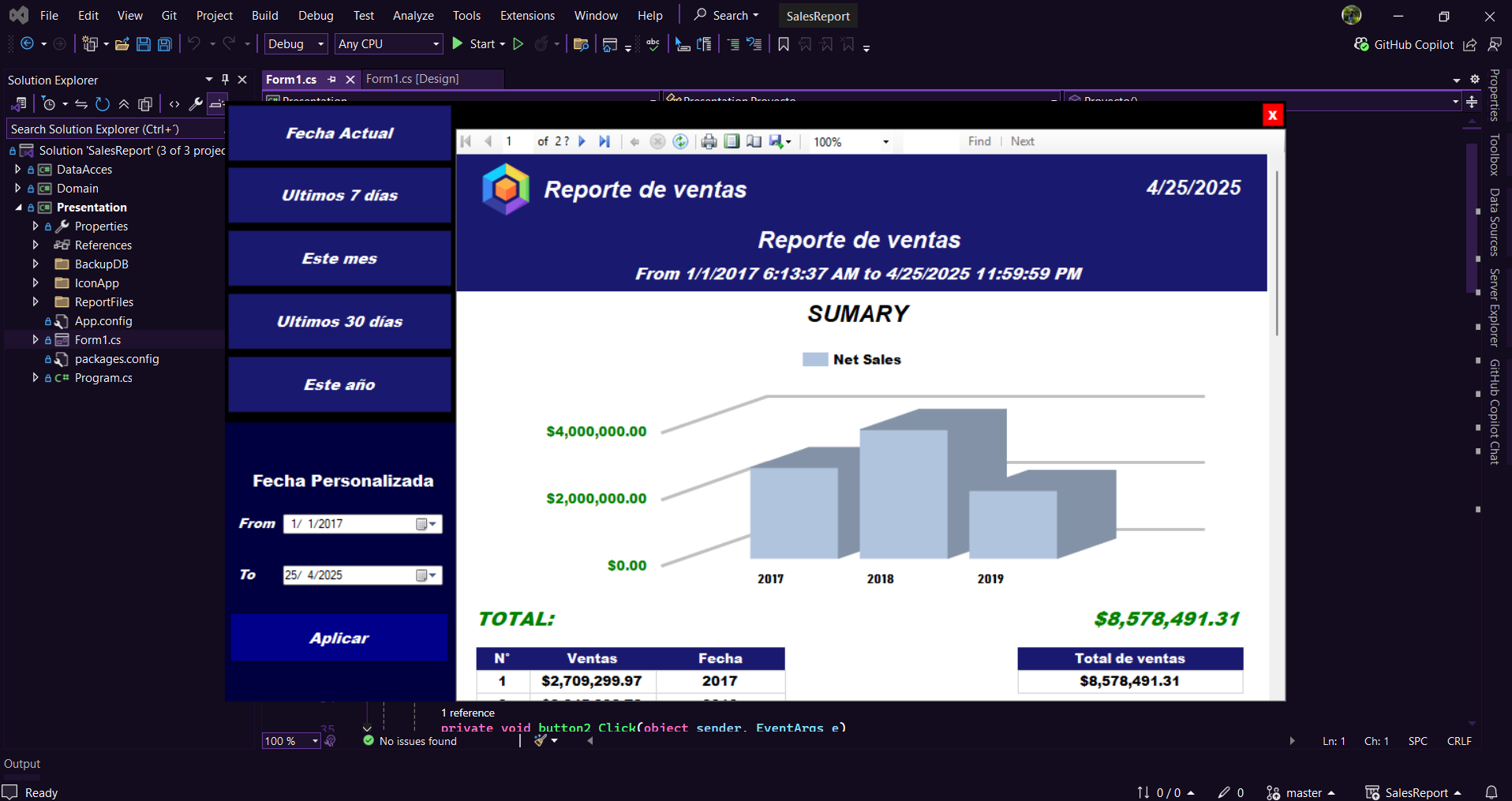Image resolution: width=1512 pixels, height=801 pixels.
Task: Open the master branch selector
Action: (x=1301, y=792)
